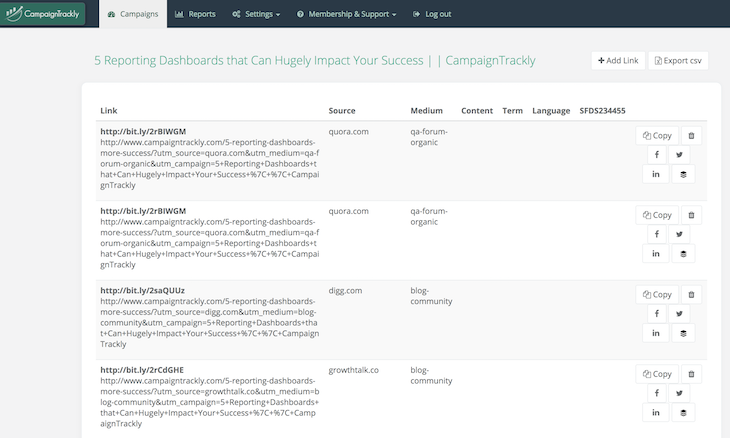Share first quora.com link on Twitter
Image resolution: width=730 pixels, height=438 pixels.
[679, 155]
